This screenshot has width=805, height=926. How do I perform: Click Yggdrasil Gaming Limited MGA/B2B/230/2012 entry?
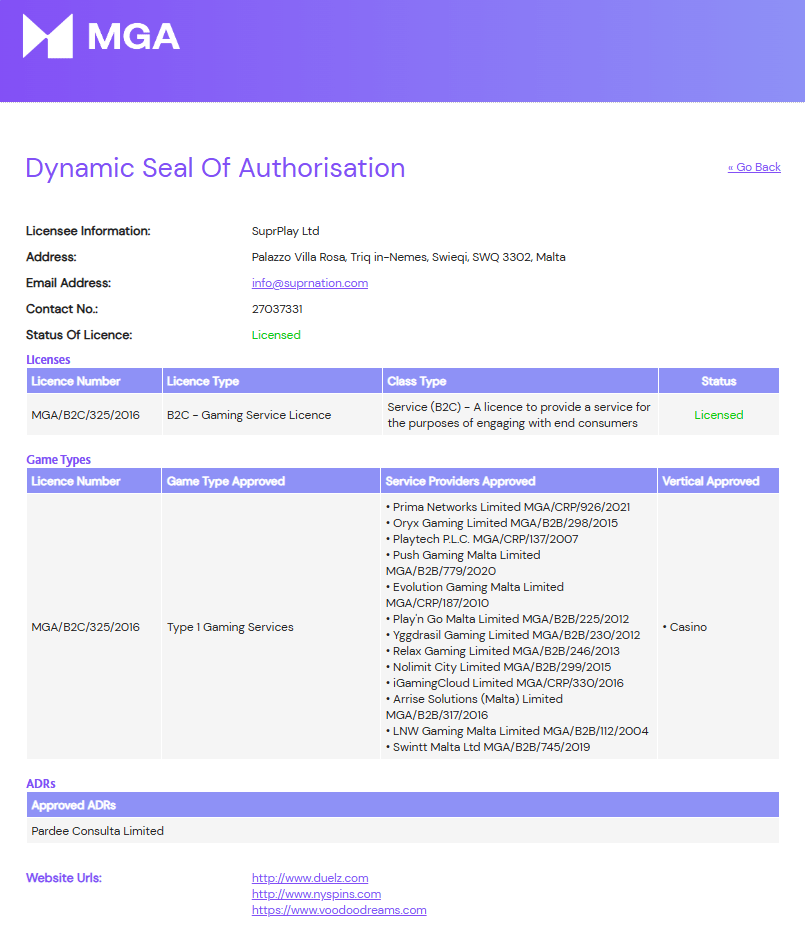(x=513, y=635)
